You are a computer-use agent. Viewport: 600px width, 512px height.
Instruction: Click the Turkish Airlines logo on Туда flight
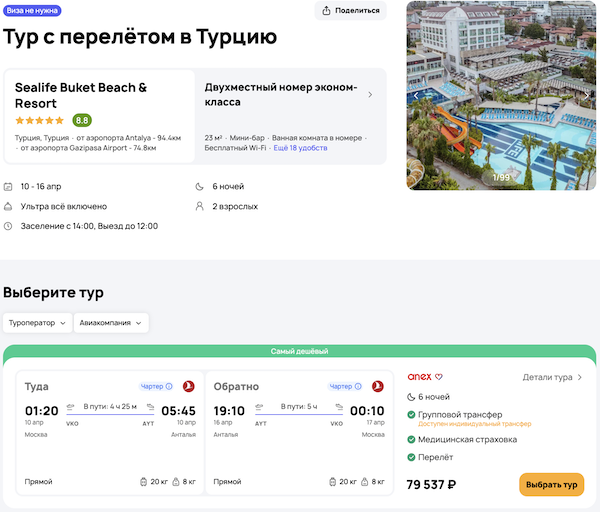pyautogui.click(x=188, y=386)
